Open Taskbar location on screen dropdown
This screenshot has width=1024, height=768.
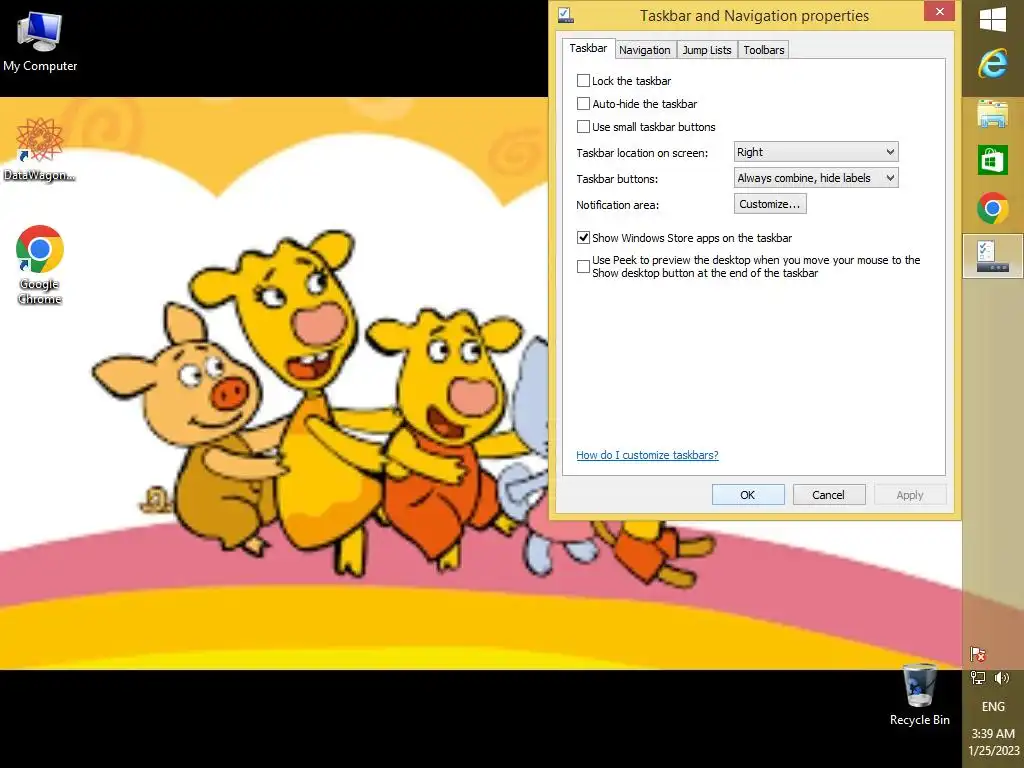(x=816, y=152)
